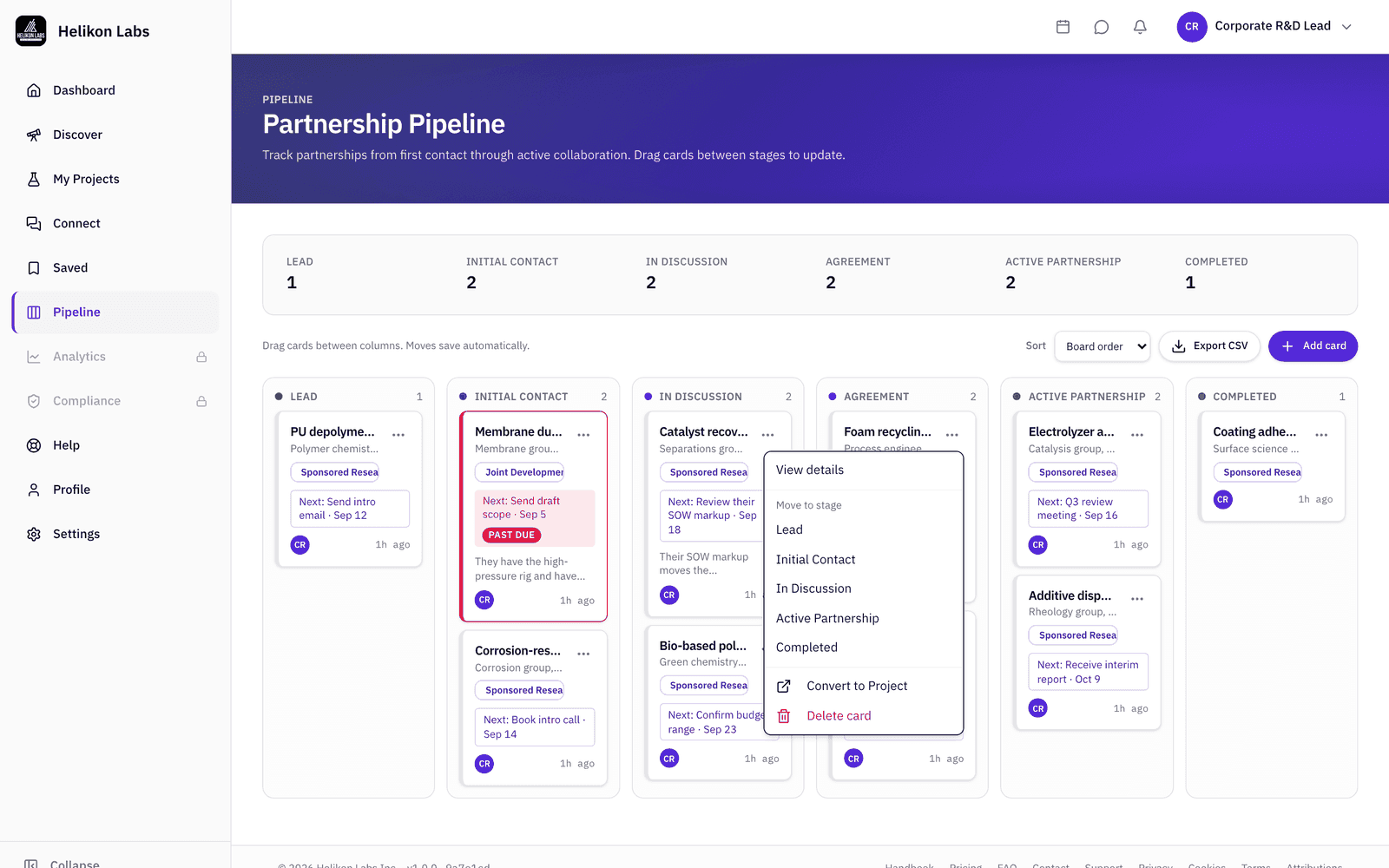This screenshot has height=868, width=1389.
Task: Collapse the sidebar
Action: (63, 864)
